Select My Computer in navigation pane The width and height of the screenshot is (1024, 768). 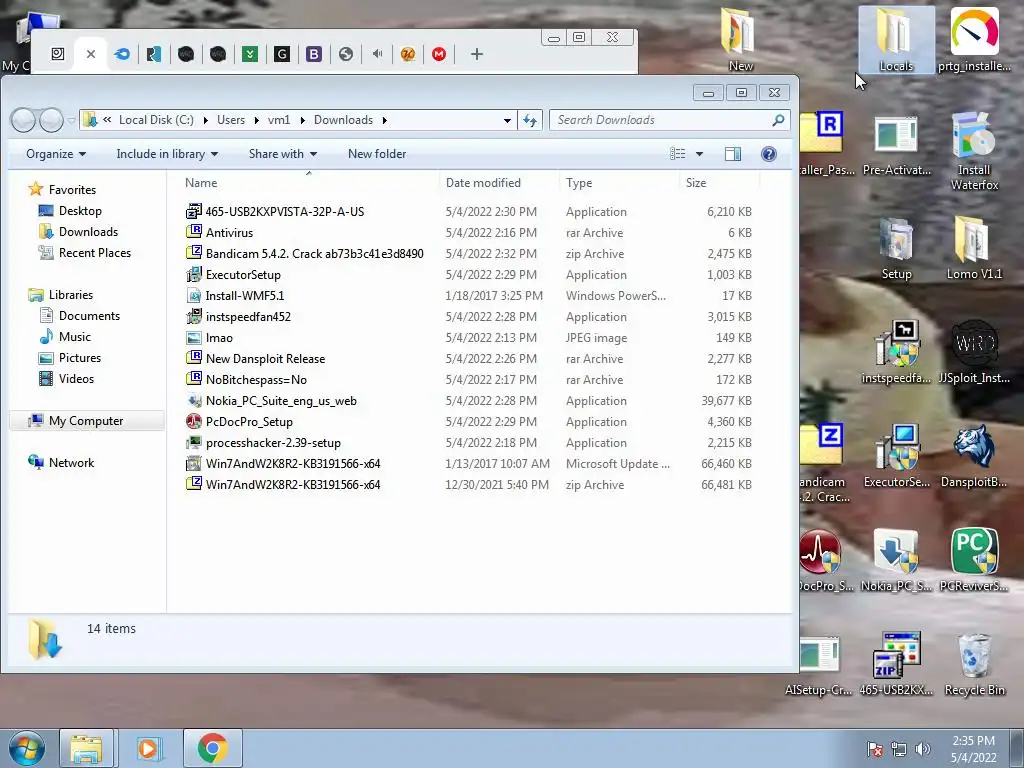click(86, 421)
